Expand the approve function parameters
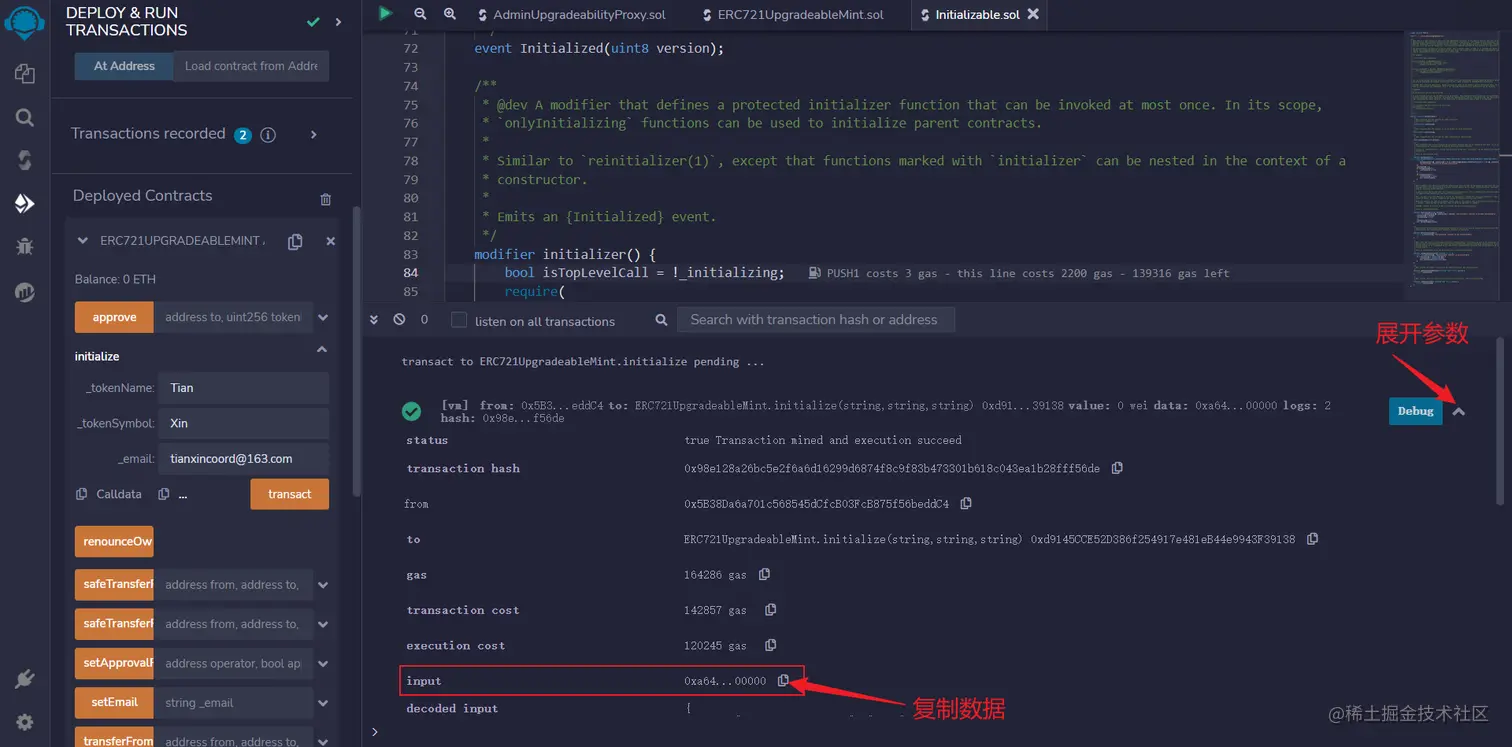 (323, 317)
